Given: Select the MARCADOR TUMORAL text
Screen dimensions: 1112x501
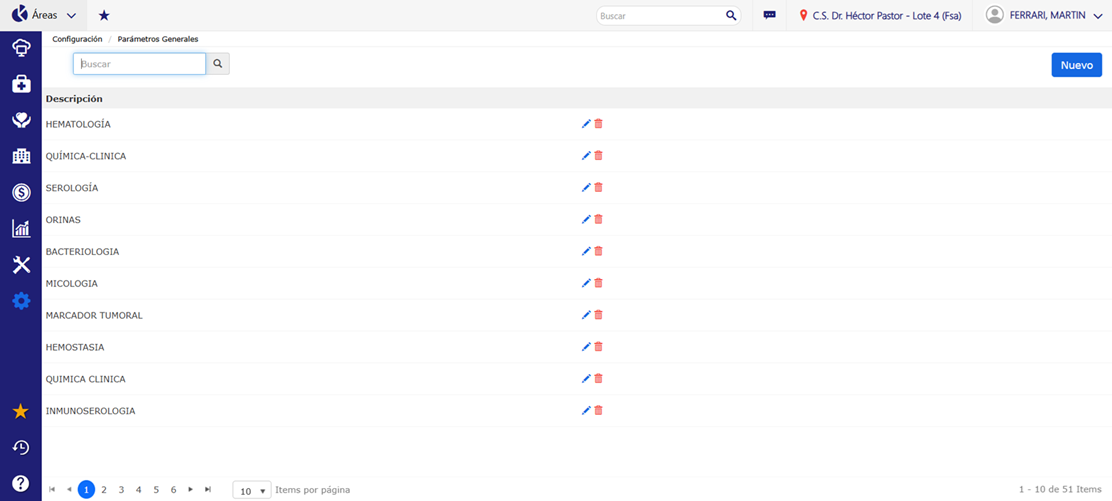Looking at the screenshot, I should (x=94, y=315).
